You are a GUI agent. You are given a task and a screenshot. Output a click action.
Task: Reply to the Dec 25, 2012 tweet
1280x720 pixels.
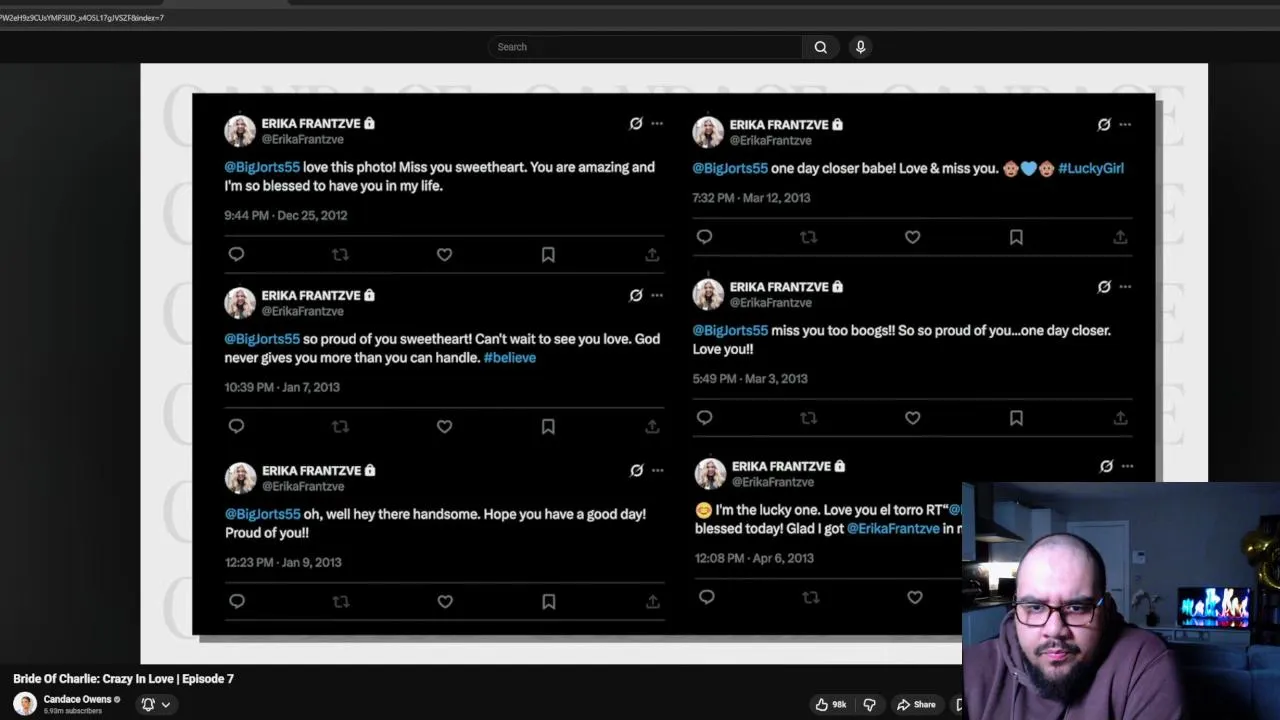pos(236,254)
